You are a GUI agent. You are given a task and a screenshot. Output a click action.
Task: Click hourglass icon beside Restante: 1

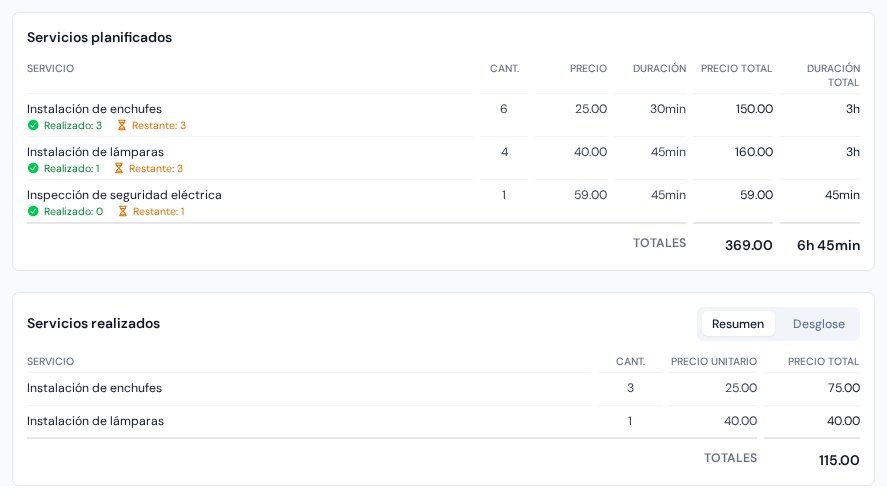pyautogui.click(x=122, y=211)
